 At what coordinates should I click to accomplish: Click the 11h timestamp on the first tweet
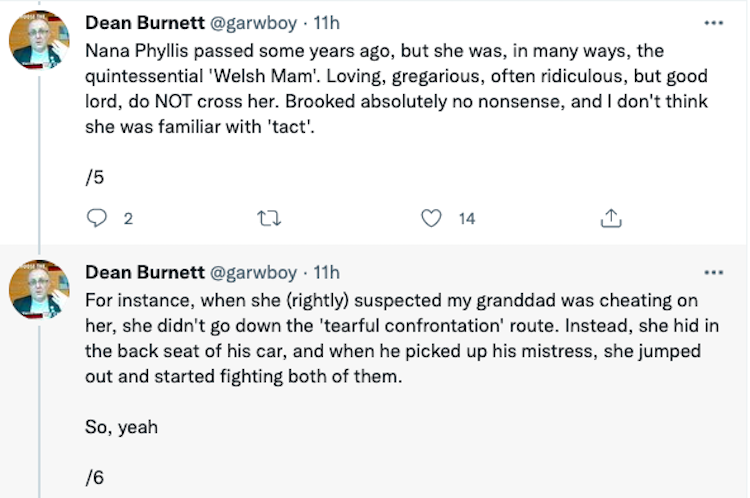(327, 23)
